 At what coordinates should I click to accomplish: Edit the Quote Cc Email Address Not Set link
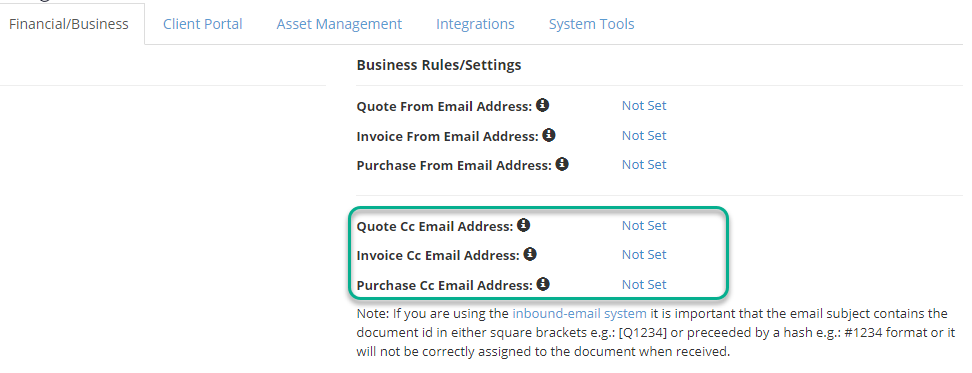(x=644, y=226)
